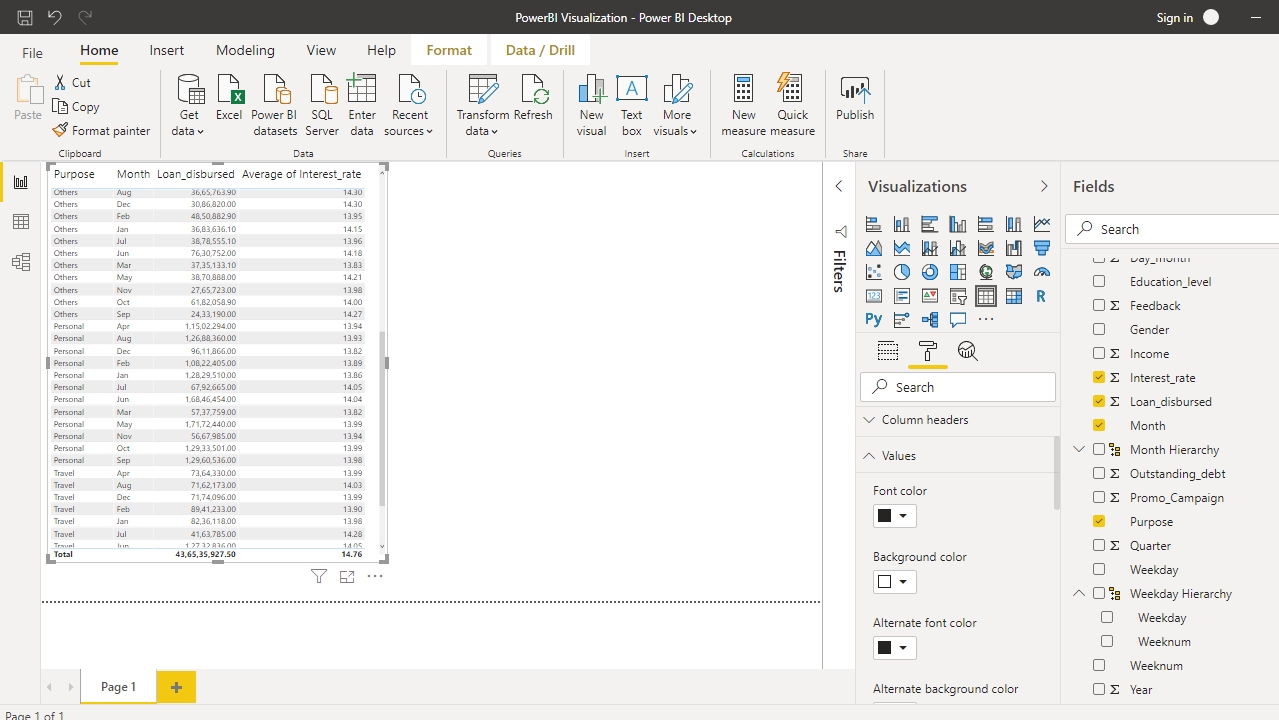The height and width of the screenshot is (720, 1279).
Task: Enable the Education_level field checkbox
Action: (x=1099, y=282)
